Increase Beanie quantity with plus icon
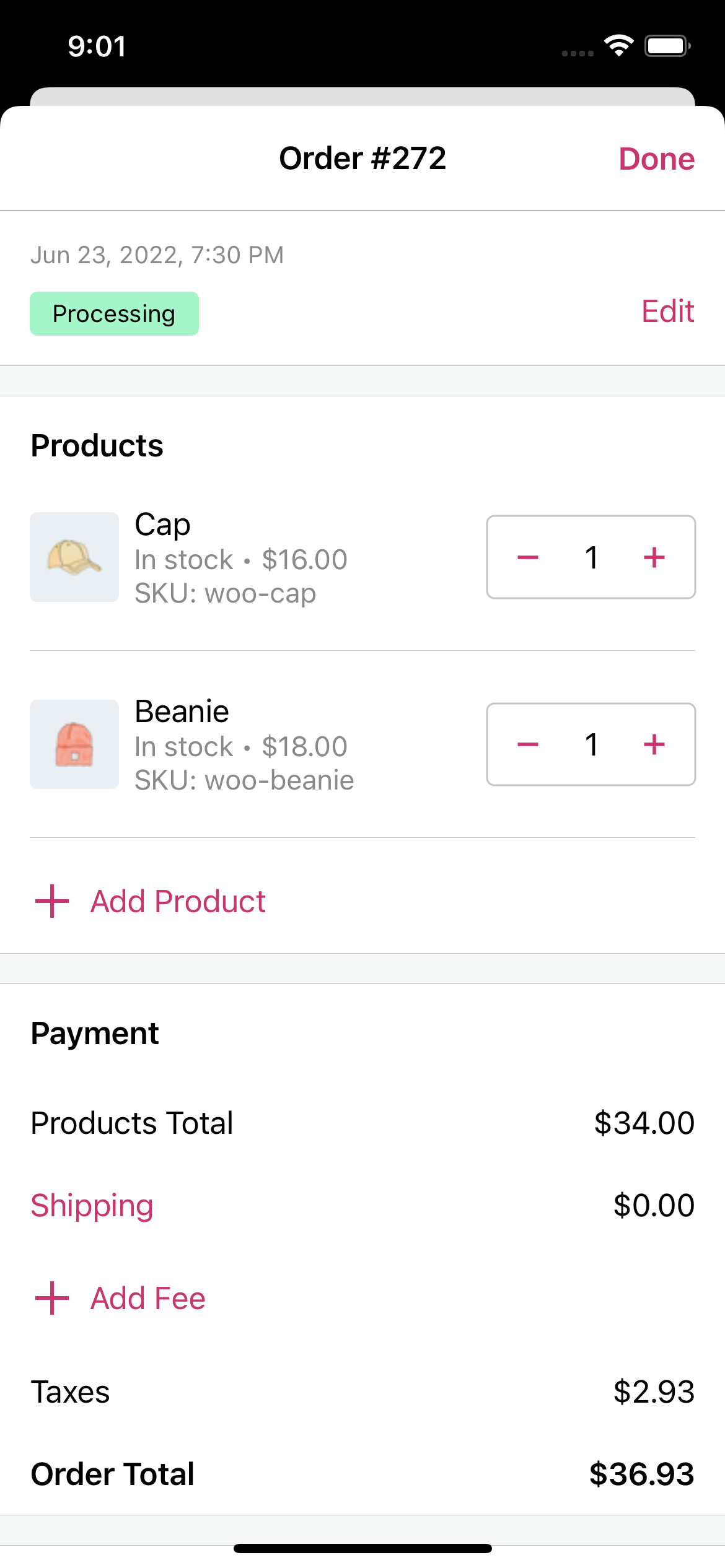725x1568 pixels. [654, 744]
